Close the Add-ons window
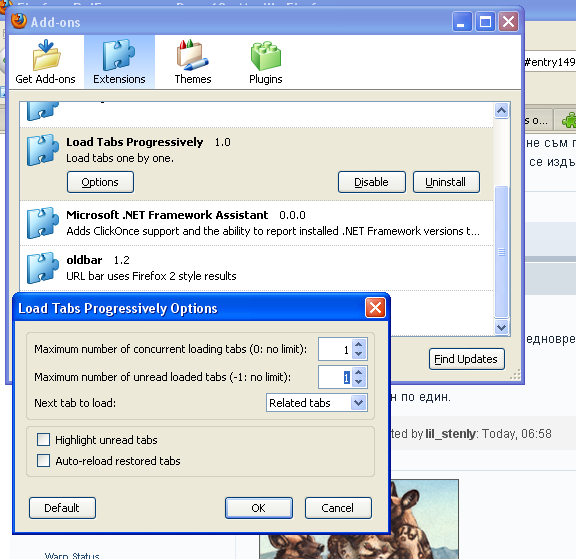 point(508,22)
